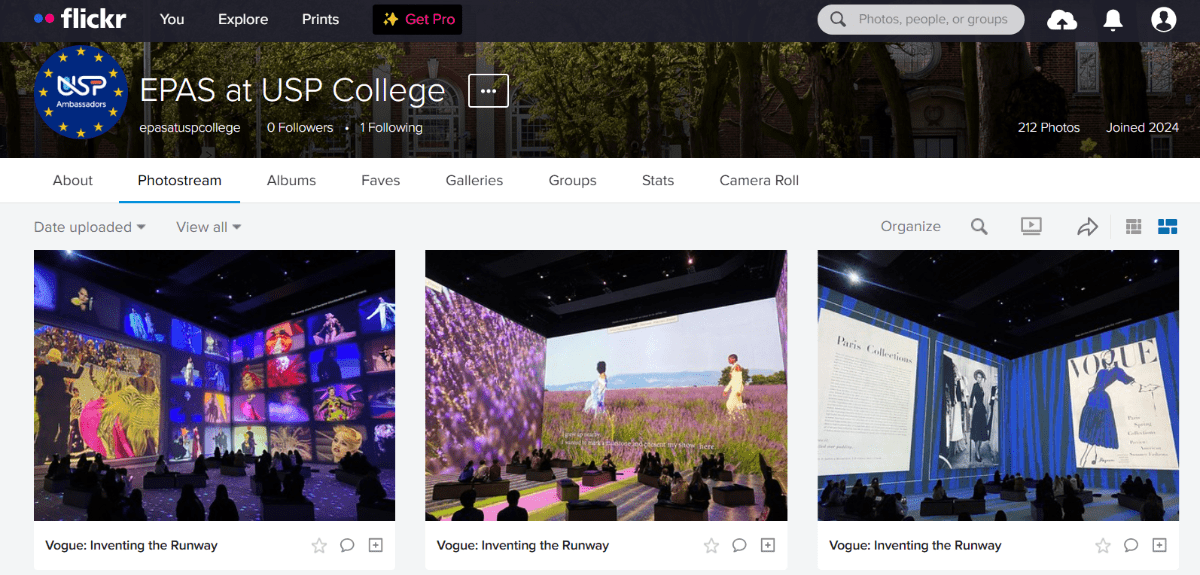Viewport: 1200px width, 575px height.
Task: Switch to the Albums tab
Action: point(291,181)
